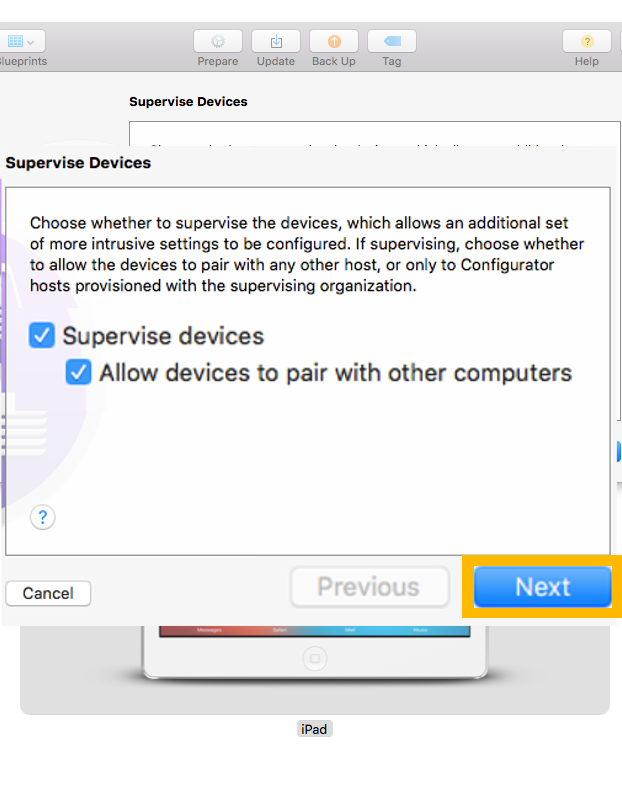The image size is (622, 791).
Task: Click the Tag toolbar label
Action: coord(392,61)
